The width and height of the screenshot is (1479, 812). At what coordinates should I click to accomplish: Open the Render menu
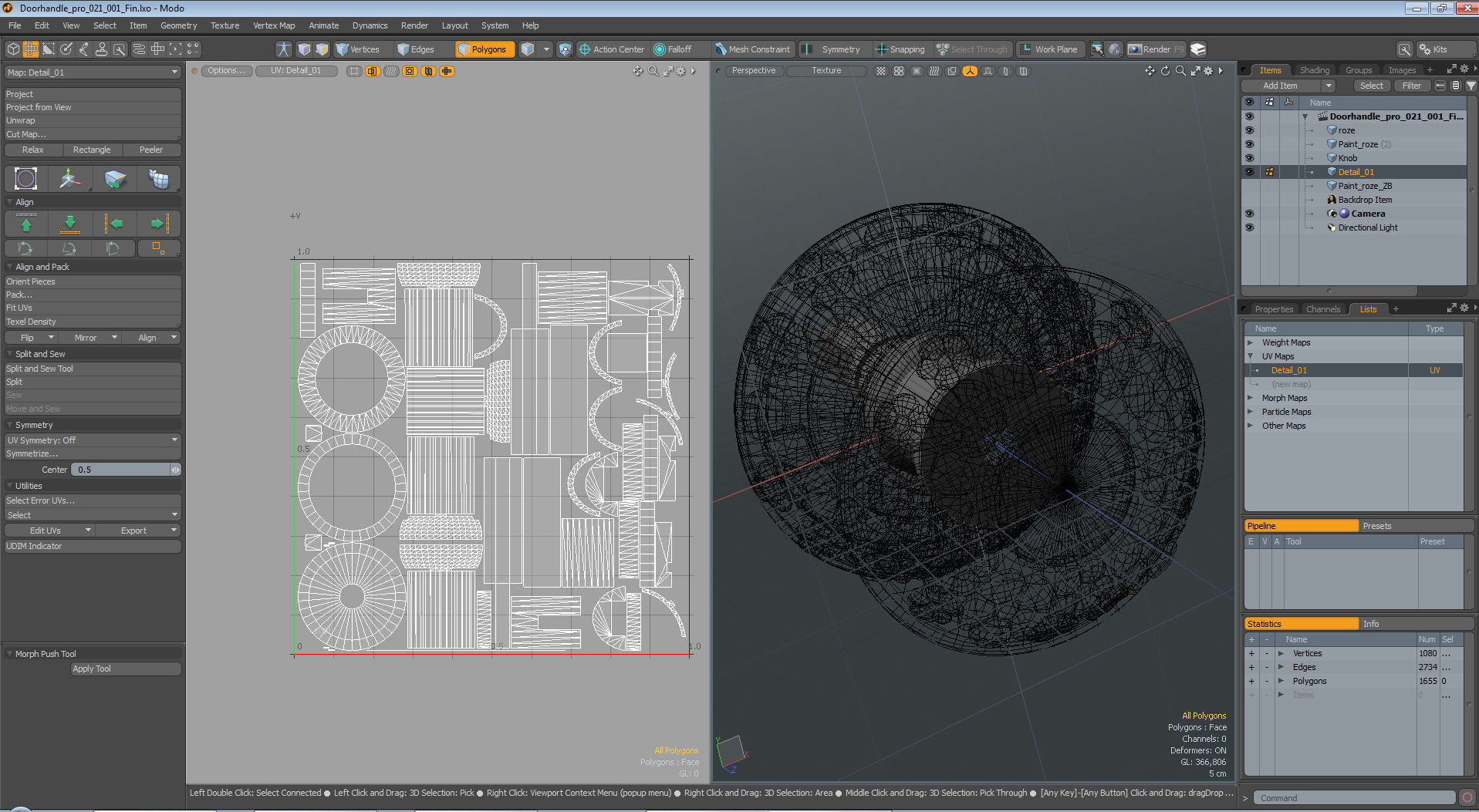click(414, 25)
